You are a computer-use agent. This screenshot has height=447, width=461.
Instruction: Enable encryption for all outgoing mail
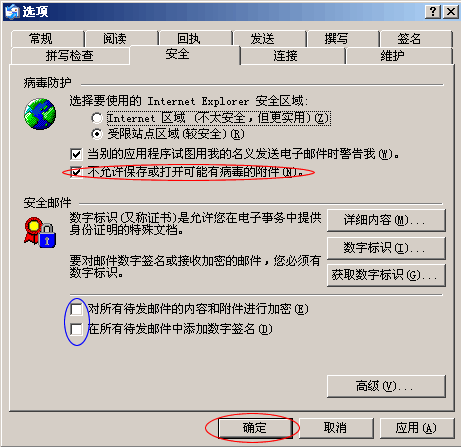[76, 309]
